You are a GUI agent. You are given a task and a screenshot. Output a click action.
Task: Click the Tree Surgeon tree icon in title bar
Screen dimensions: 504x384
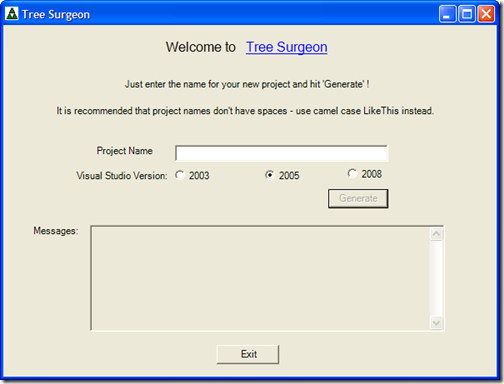point(12,14)
